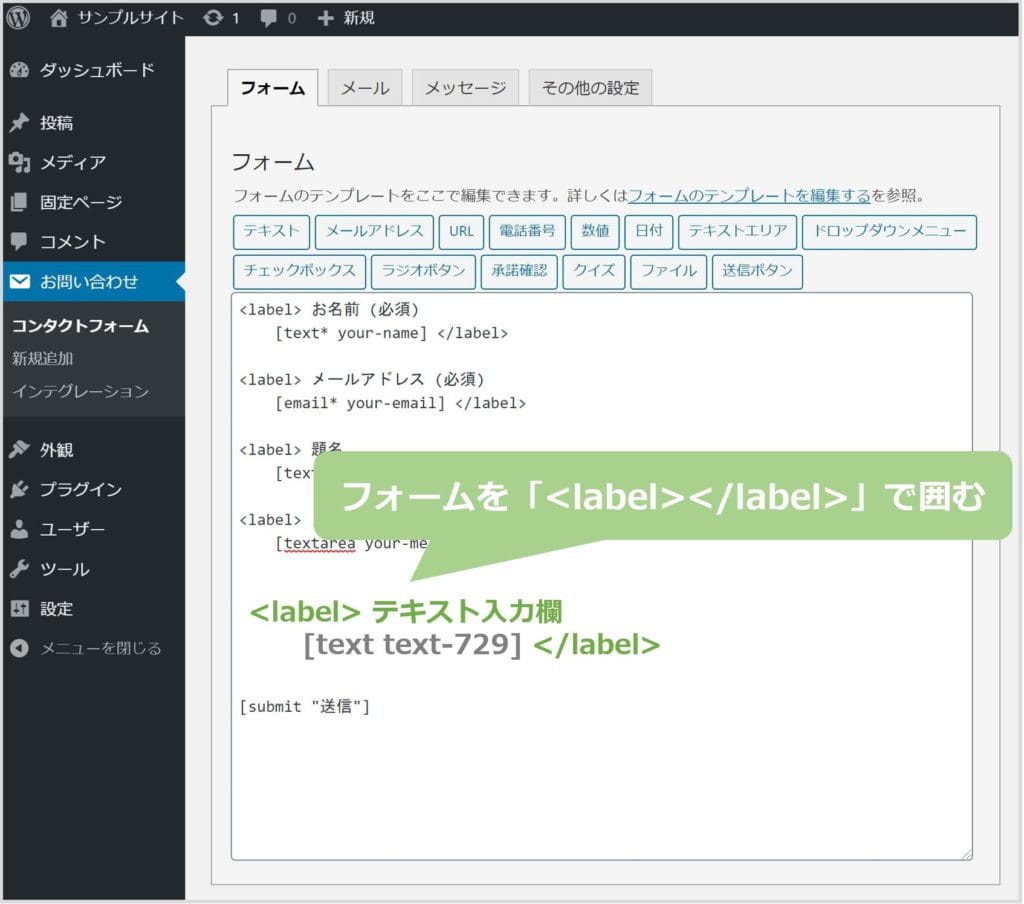The image size is (1024, 904).
Task: Click [text* your-name] line in editor
Action: [x=391, y=332]
